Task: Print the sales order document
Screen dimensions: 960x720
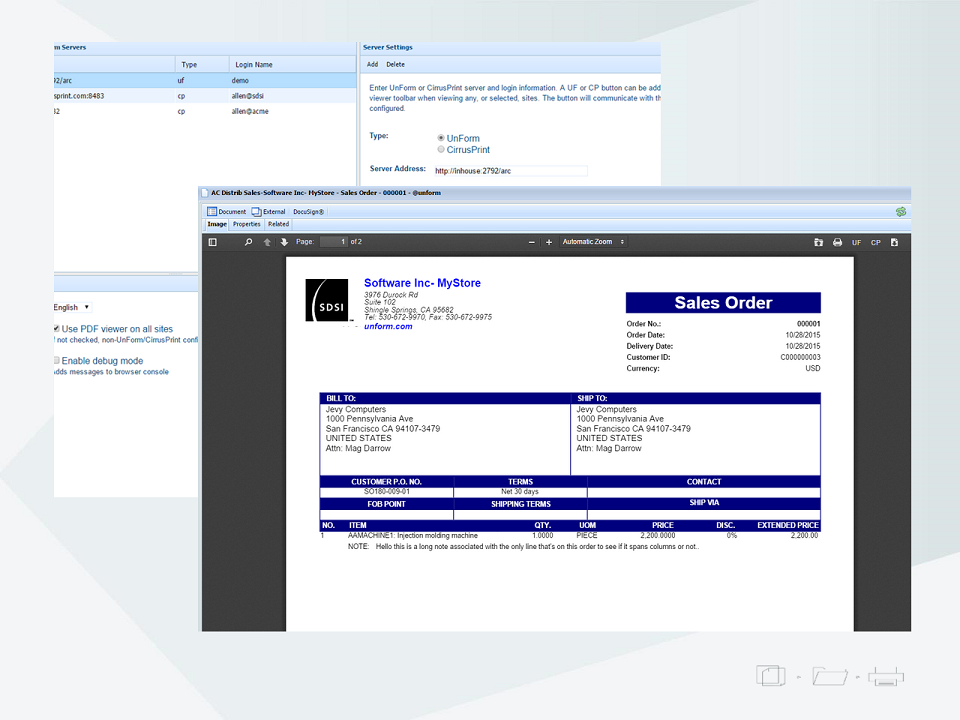Action: (839, 241)
